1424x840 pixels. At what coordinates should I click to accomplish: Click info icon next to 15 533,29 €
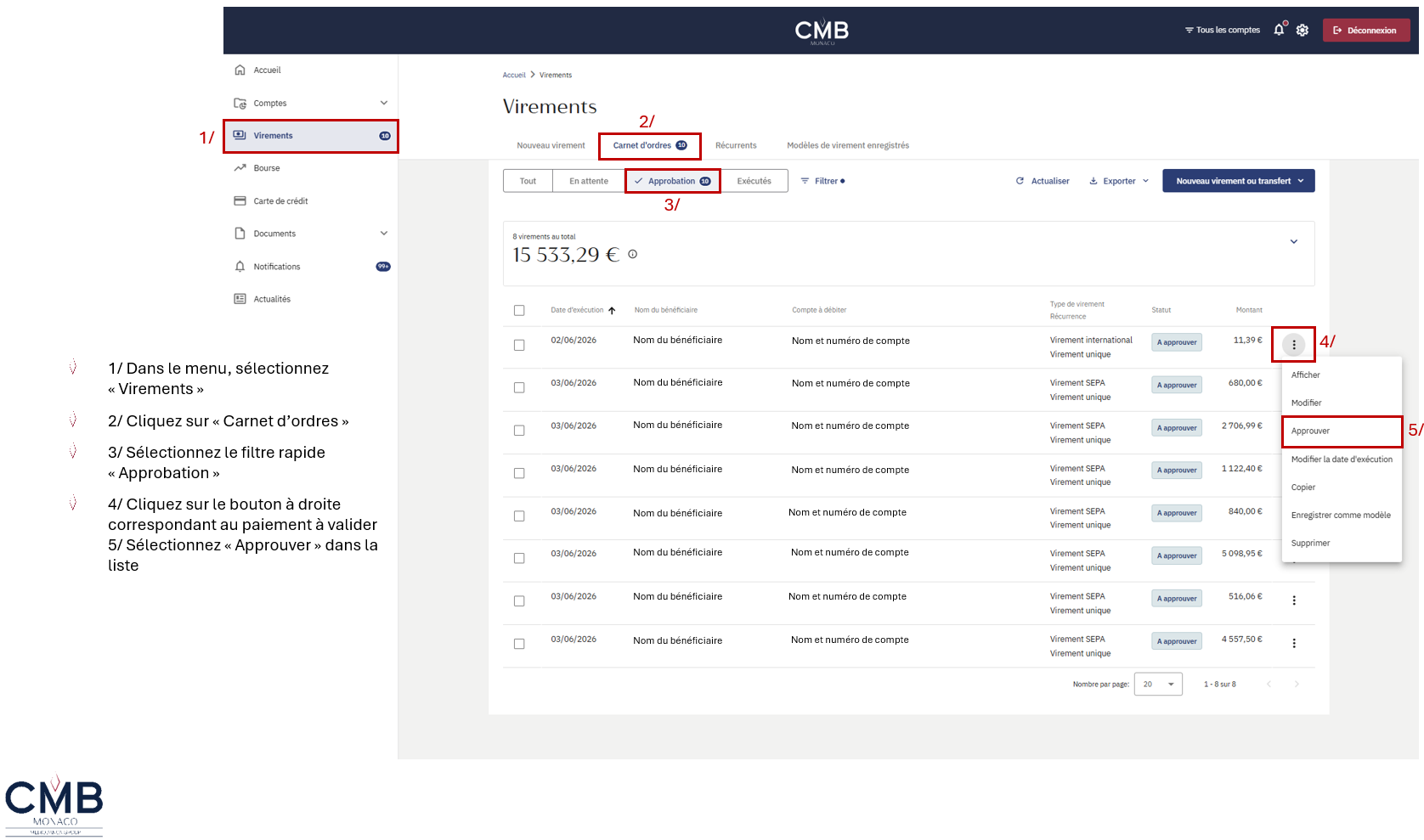632,254
